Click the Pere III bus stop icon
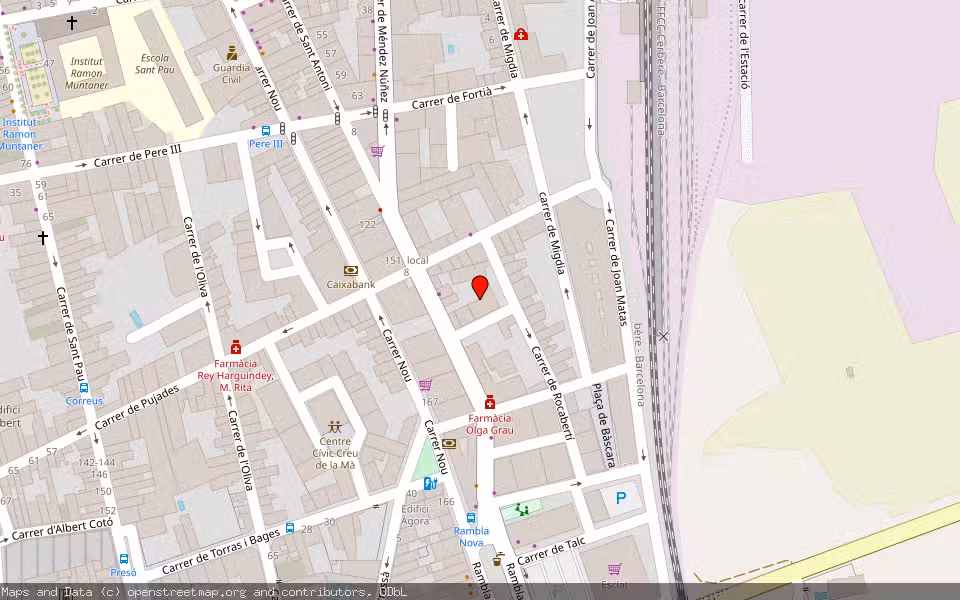Screen dimensions: 960x600 [x=266, y=130]
